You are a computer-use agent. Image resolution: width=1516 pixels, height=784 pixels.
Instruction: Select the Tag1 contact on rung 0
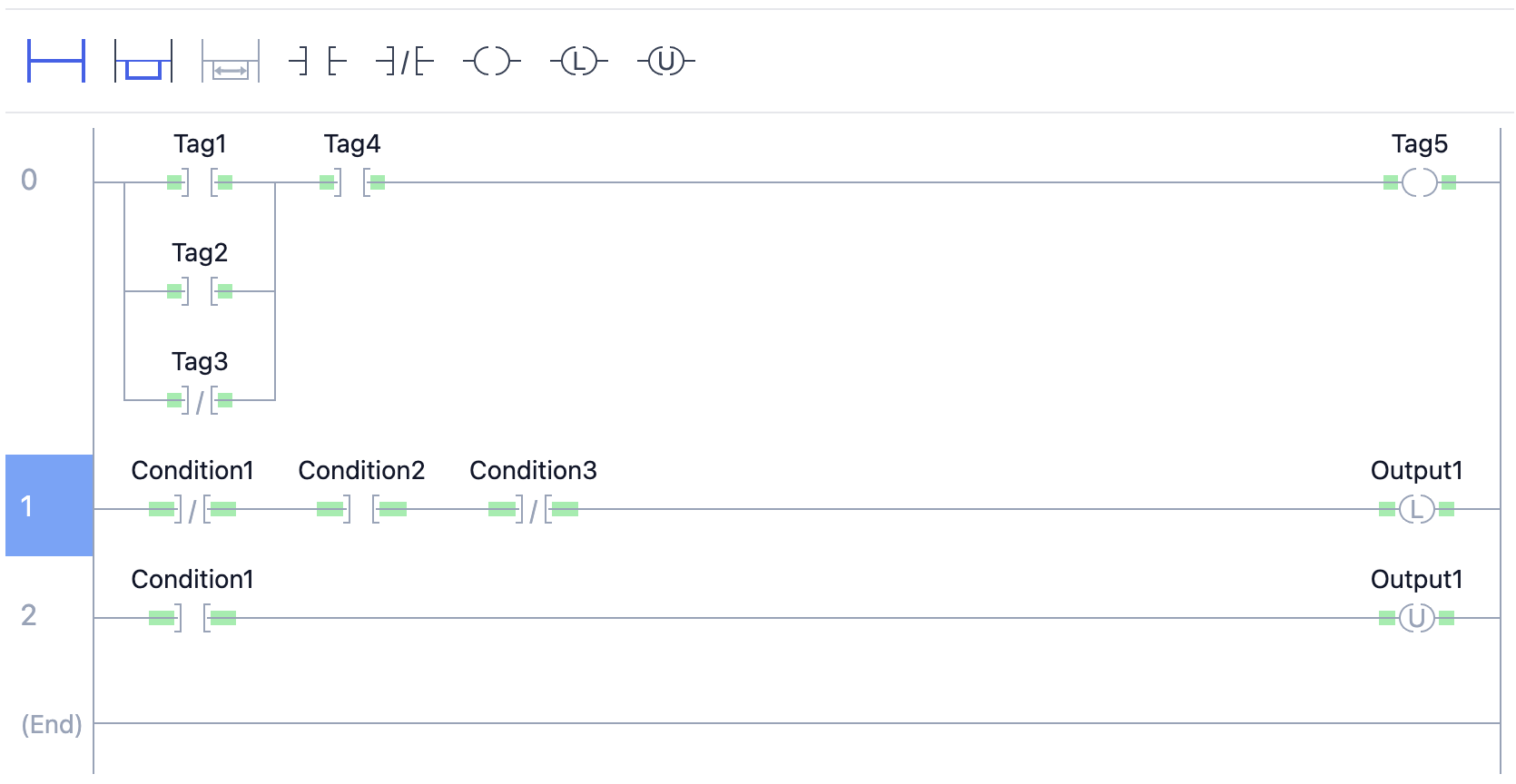click(x=200, y=182)
